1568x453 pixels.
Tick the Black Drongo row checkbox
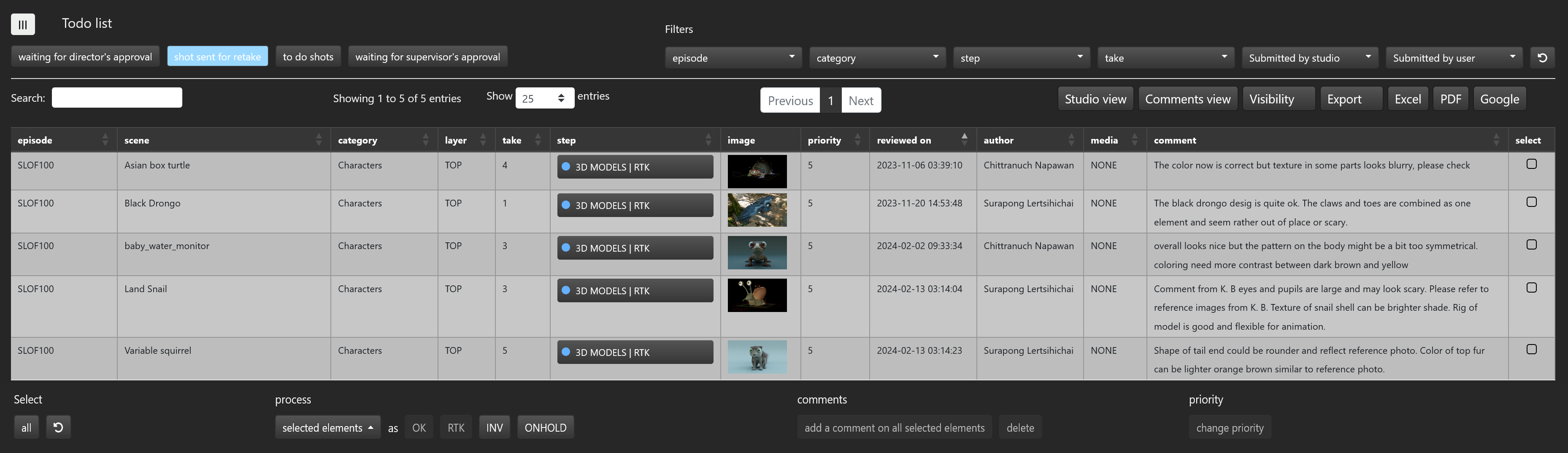point(1531,202)
